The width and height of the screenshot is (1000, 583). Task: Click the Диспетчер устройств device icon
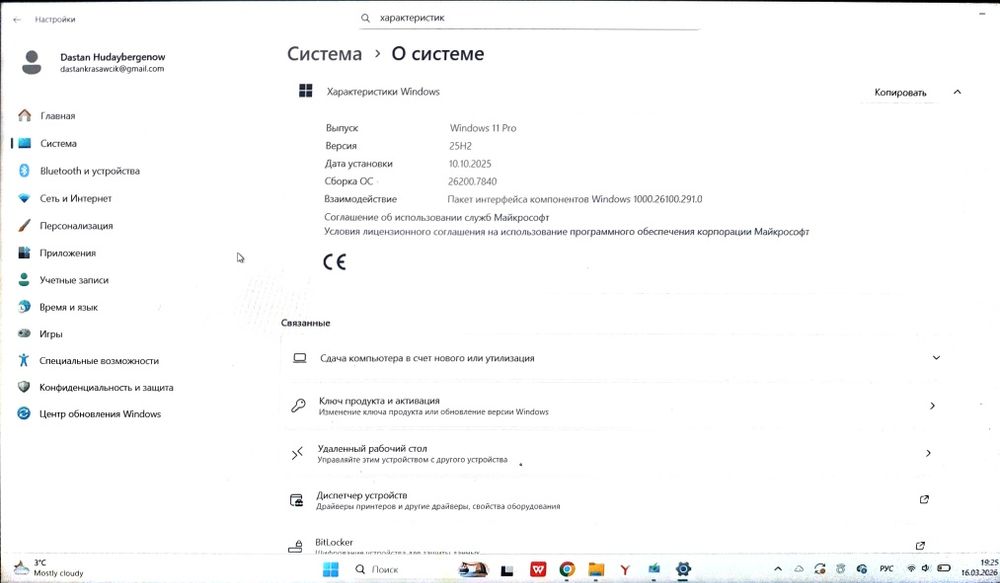click(297, 500)
